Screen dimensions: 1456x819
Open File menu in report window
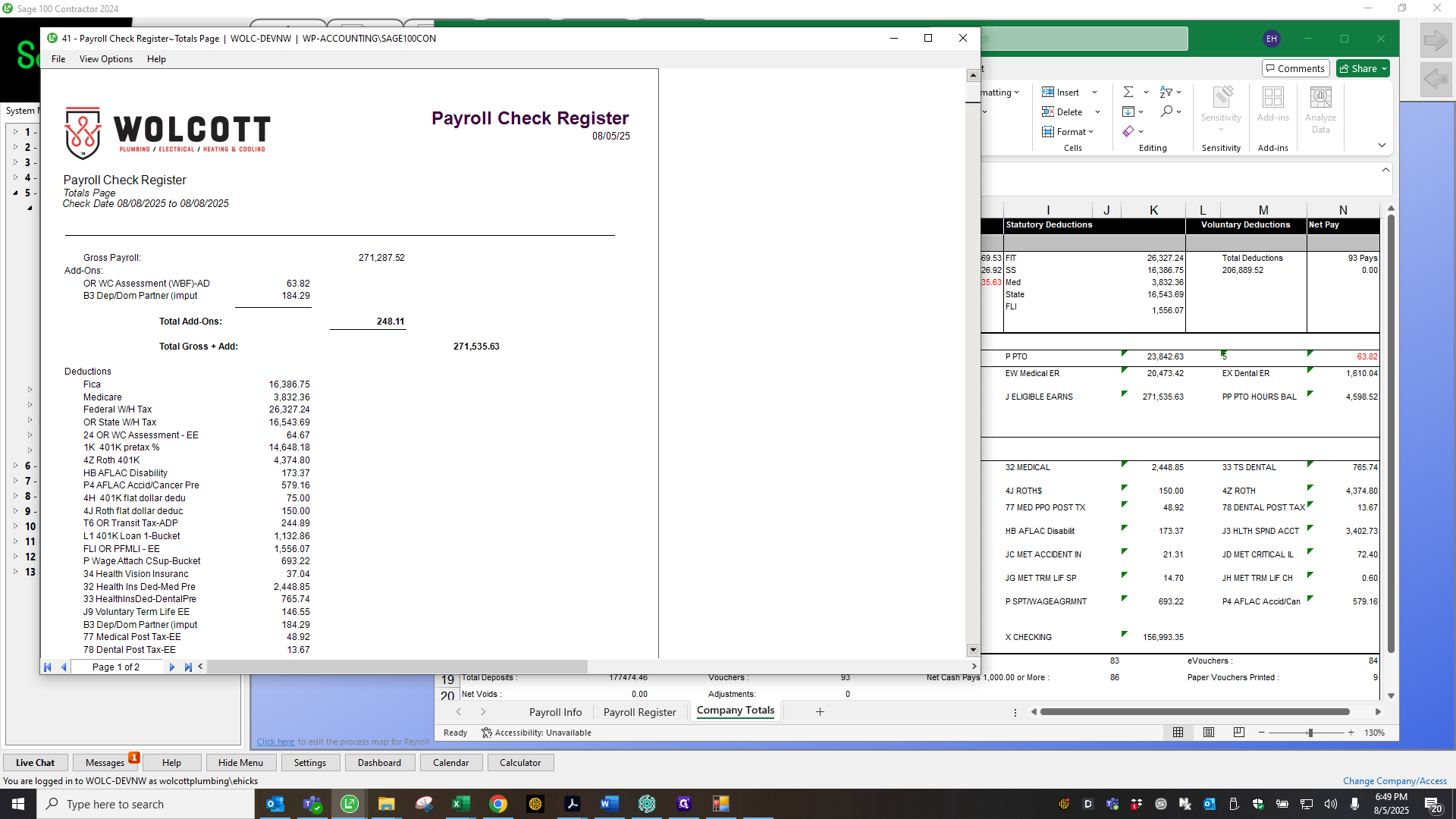(58, 59)
